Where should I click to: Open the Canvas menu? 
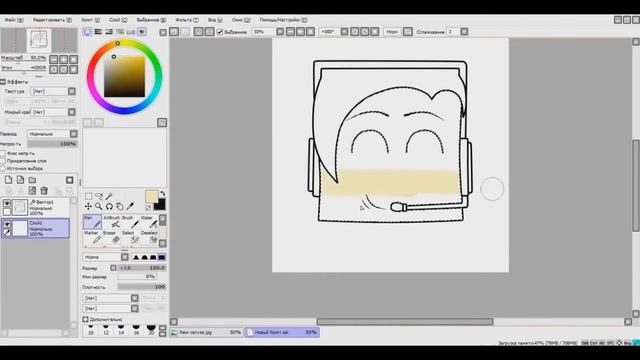90,20
